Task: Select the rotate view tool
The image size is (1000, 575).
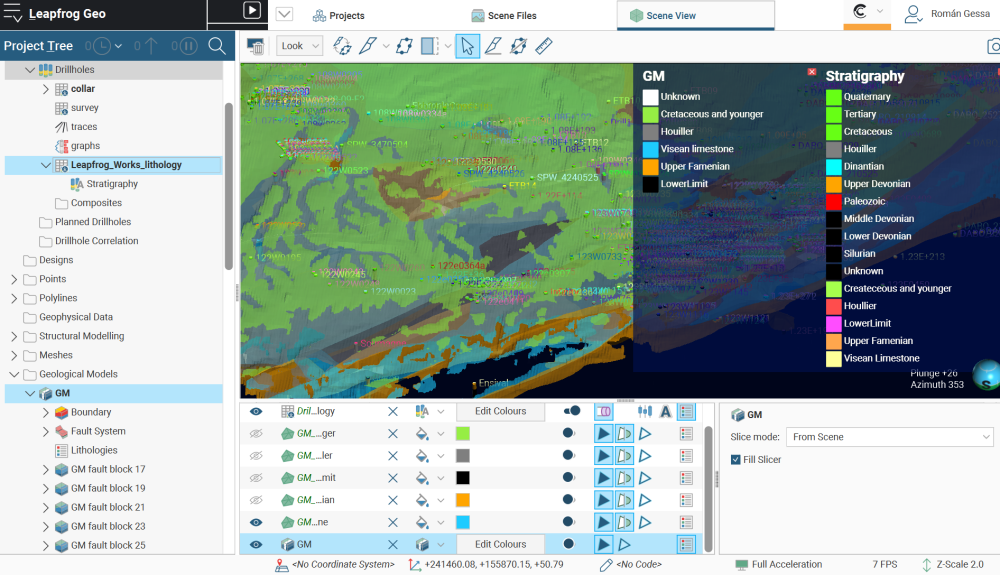Action: point(342,46)
